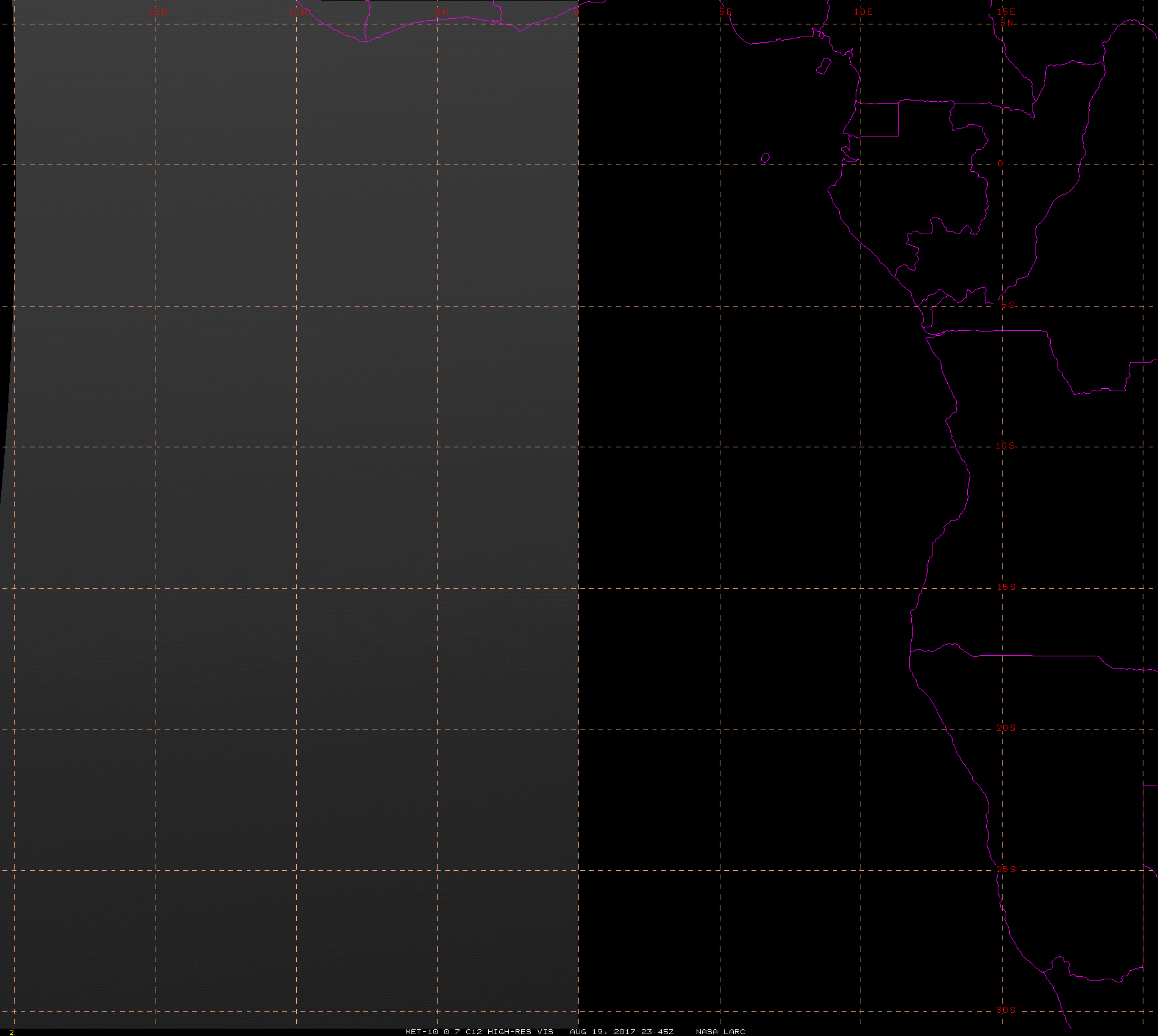Select the "5E" longitude label

point(725,12)
